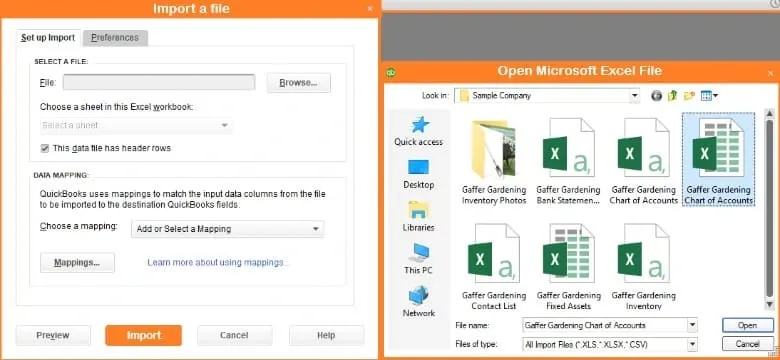Image resolution: width=780 pixels, height=360 pixels.
Task: Cancel the Import a file dialog
Action: 234,336
